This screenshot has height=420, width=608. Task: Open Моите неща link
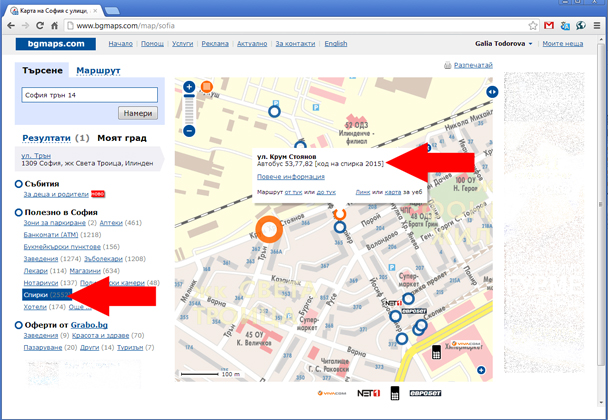[563, 44]
